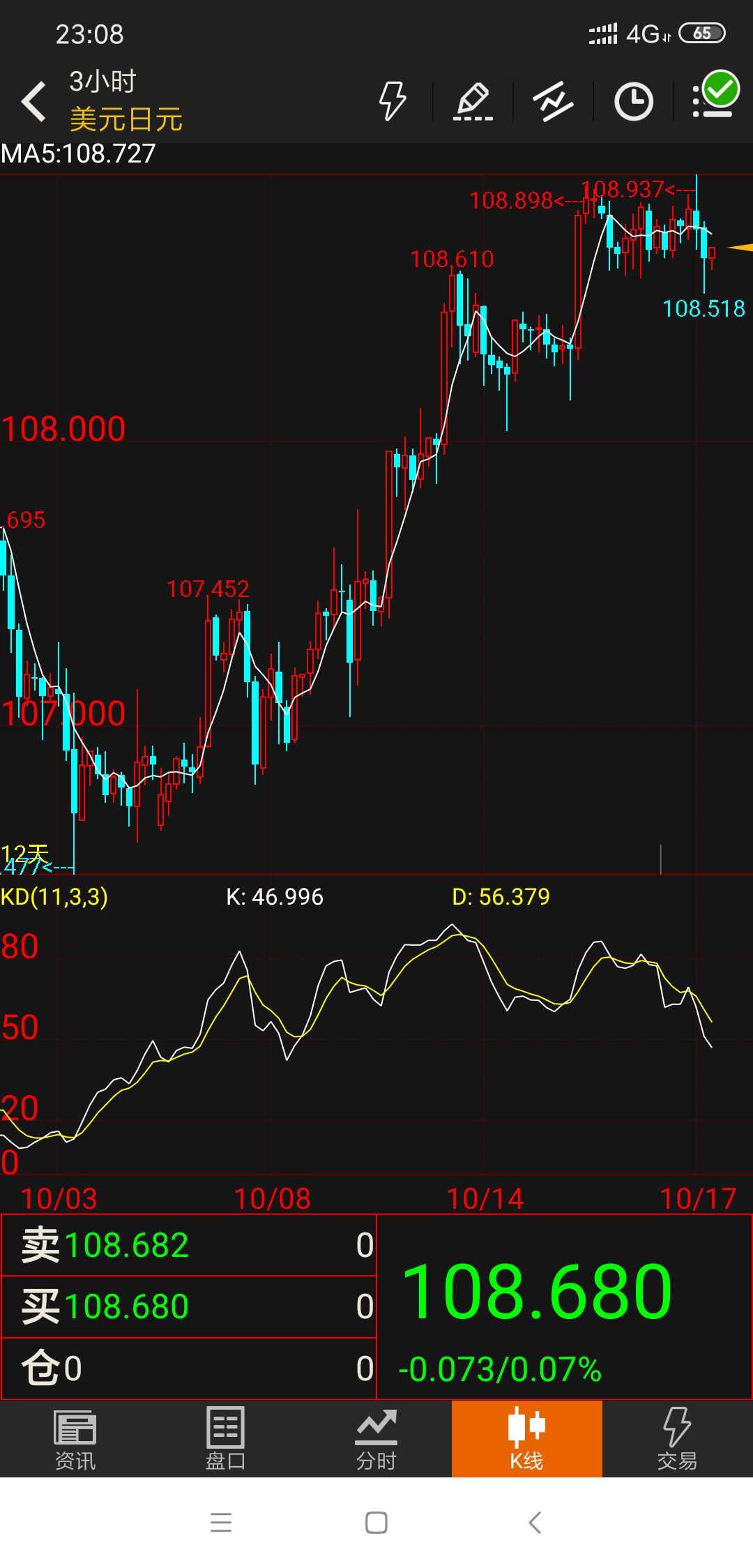Tap the orange price marker arrow
Viewport: 753px width, 1568px height.
(740, 247)
